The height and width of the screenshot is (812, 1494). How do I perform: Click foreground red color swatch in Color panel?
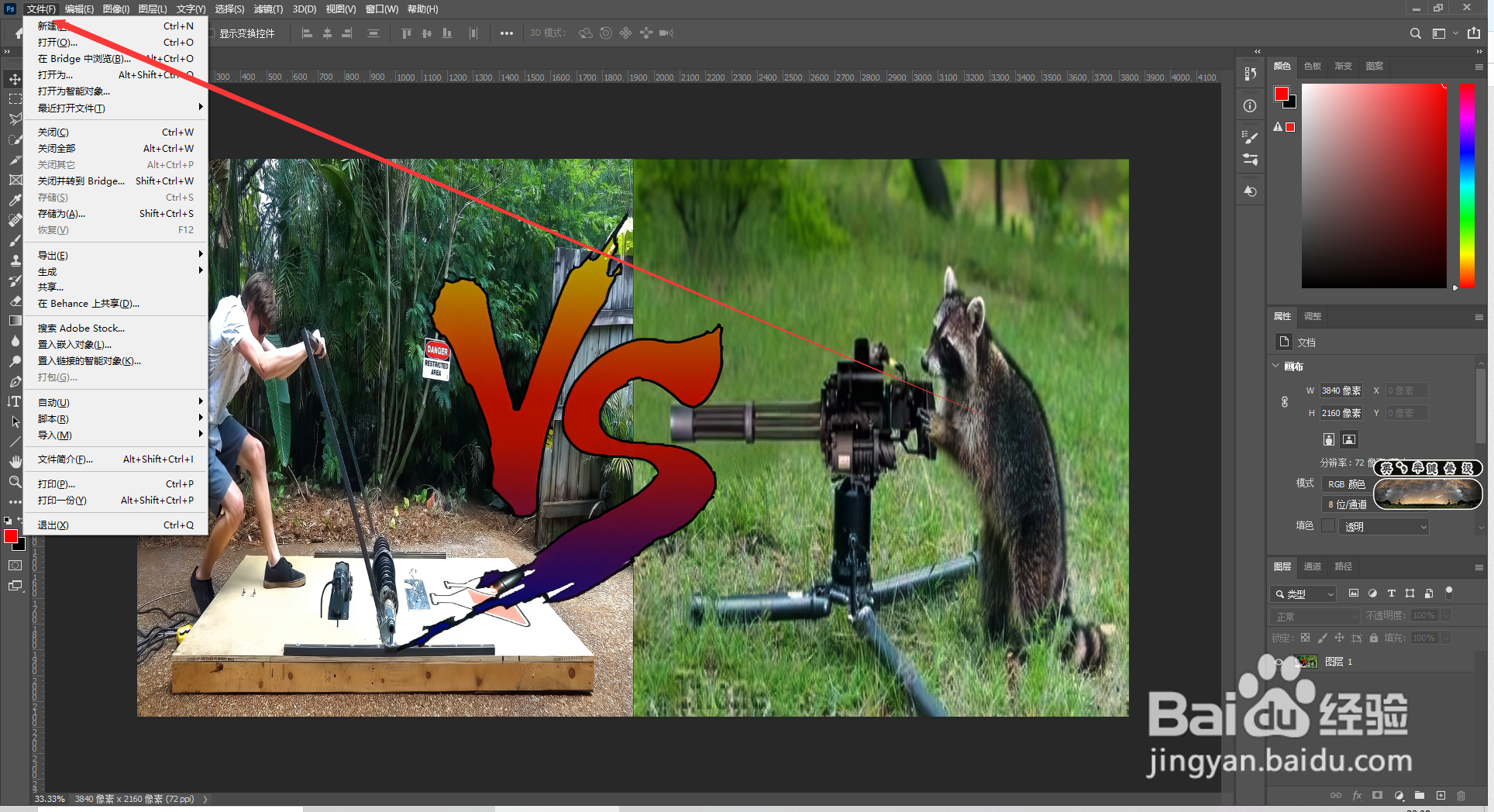(x=1282, y=95)
